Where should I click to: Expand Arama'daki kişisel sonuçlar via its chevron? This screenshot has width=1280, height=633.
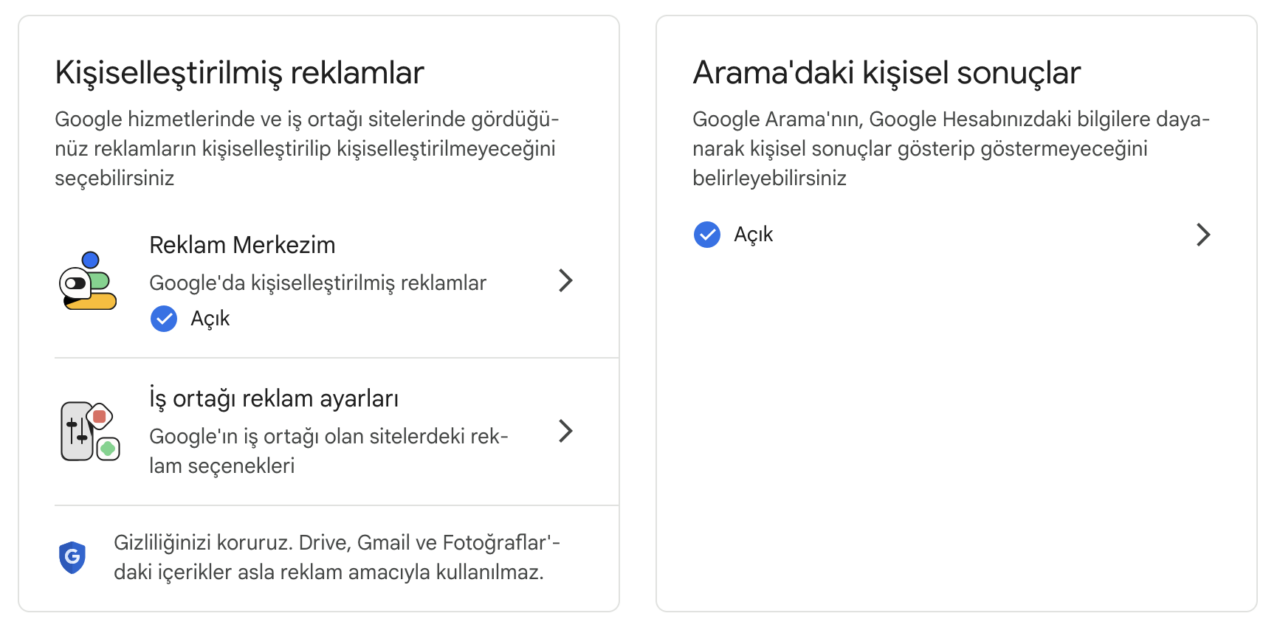click(x=1204, y=234)
